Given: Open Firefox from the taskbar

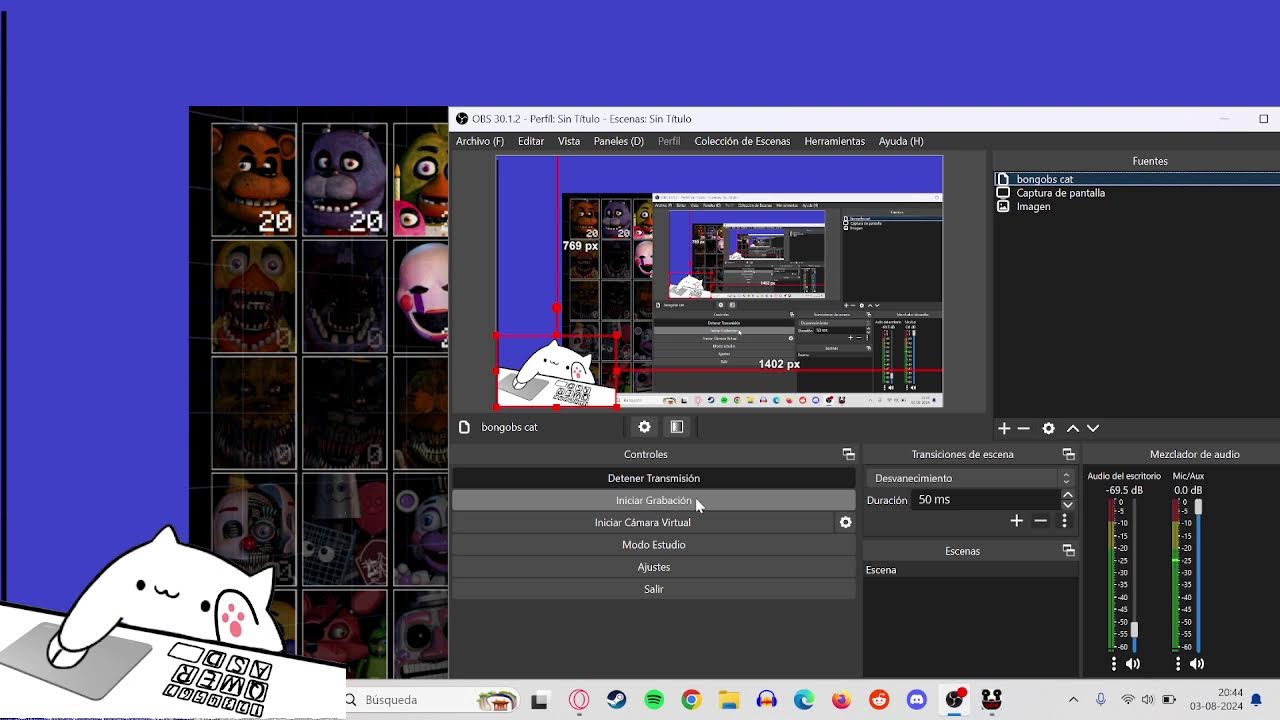Looking at the screenshot, I should [x=841, y=700].
